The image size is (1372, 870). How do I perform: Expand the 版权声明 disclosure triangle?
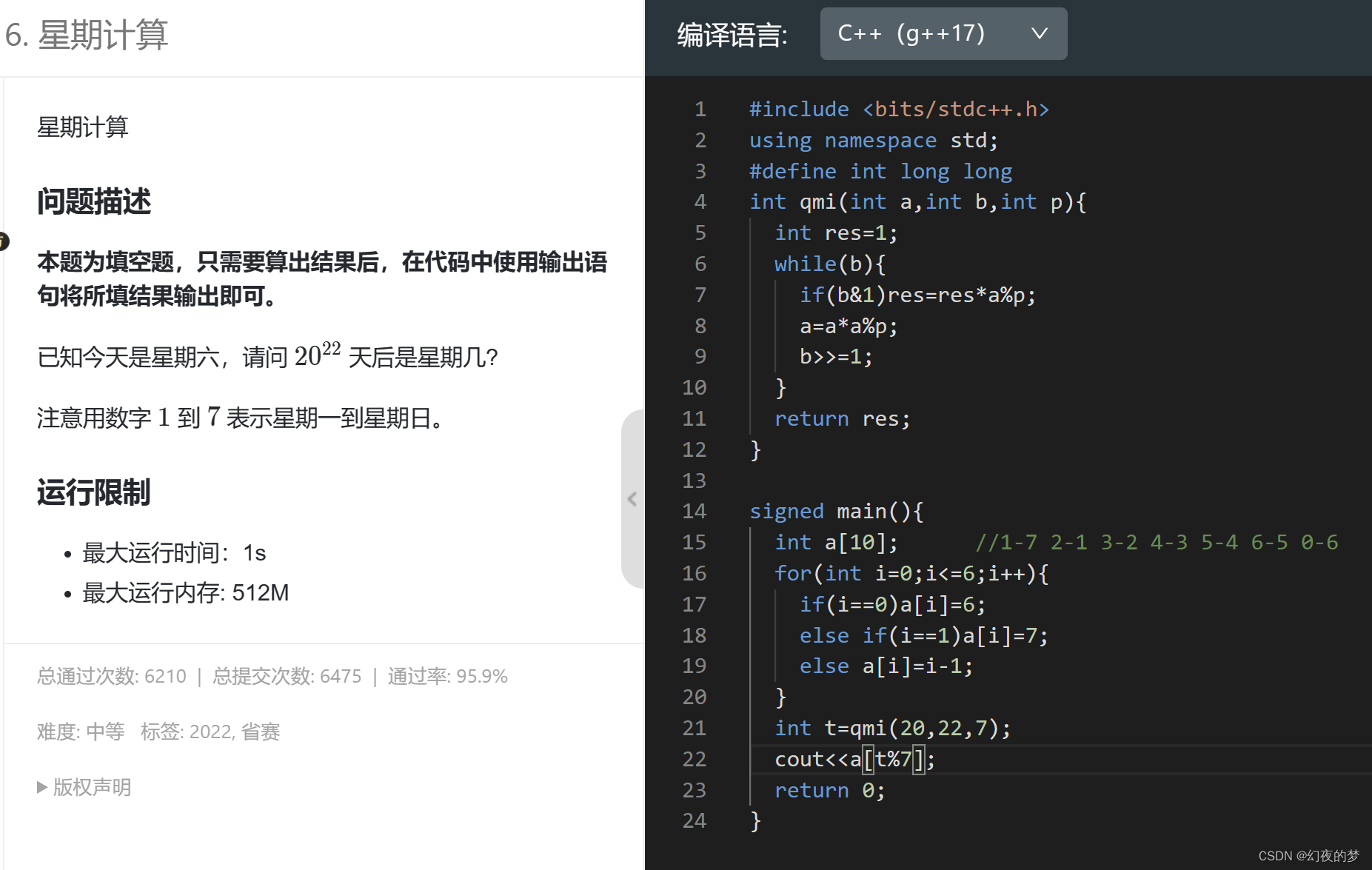[42, 787]
